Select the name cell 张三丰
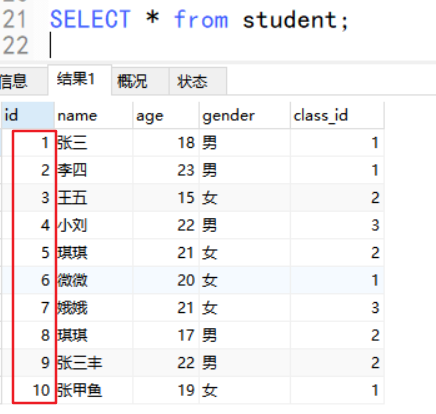 tap(94, 363)
